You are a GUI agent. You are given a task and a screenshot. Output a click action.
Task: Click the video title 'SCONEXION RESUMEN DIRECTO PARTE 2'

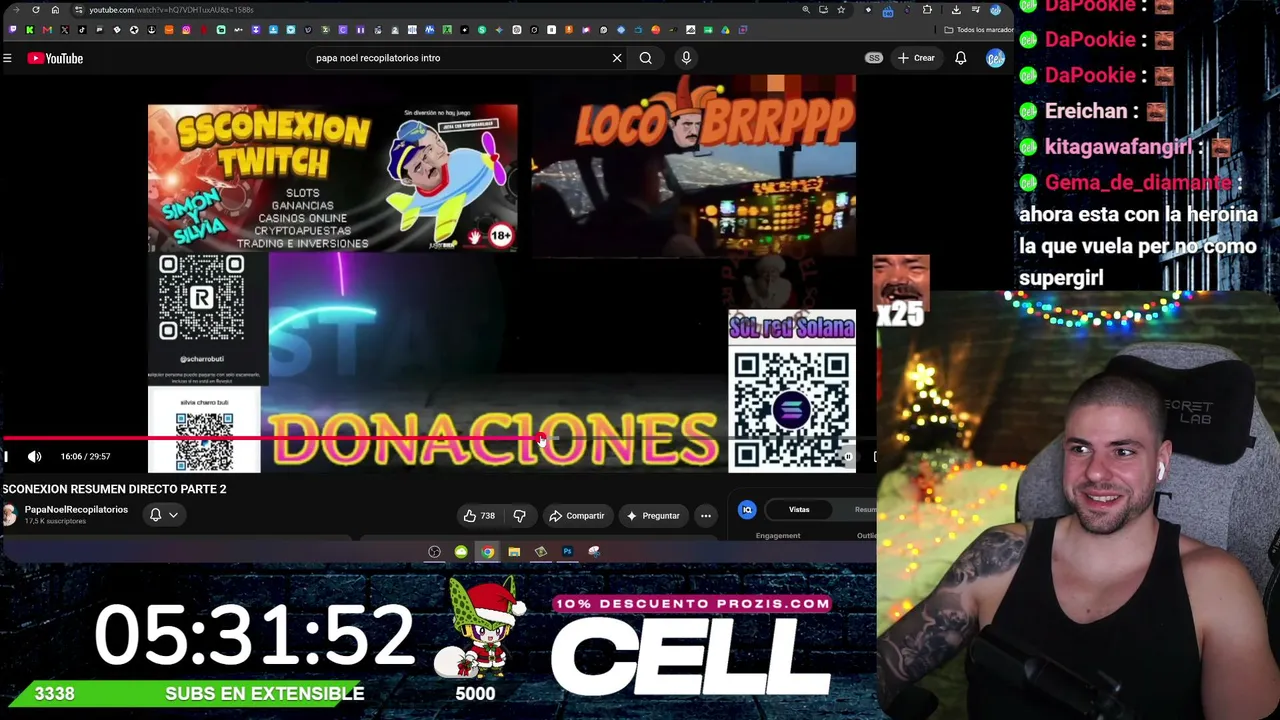pos(114,489)
